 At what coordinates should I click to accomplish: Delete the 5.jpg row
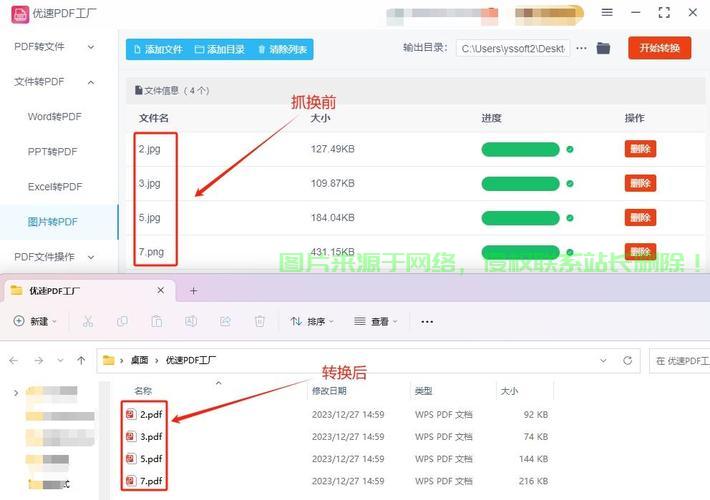pyautogui.click(x=640, y=218)
